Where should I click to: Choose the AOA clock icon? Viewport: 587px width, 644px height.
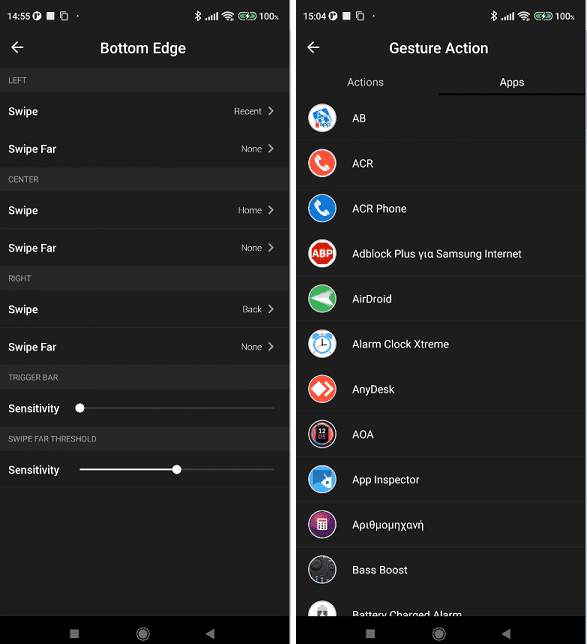322,435
